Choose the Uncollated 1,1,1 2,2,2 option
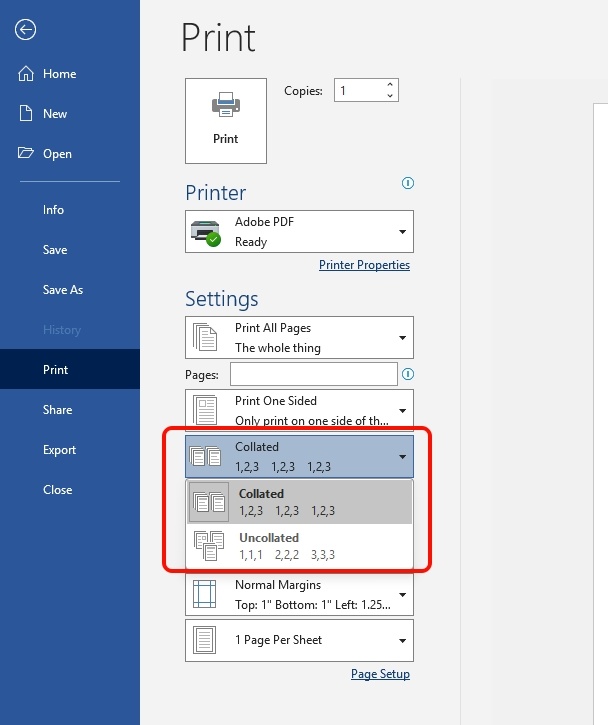This screenshot has height=725, width=608. tap(300, 546)
